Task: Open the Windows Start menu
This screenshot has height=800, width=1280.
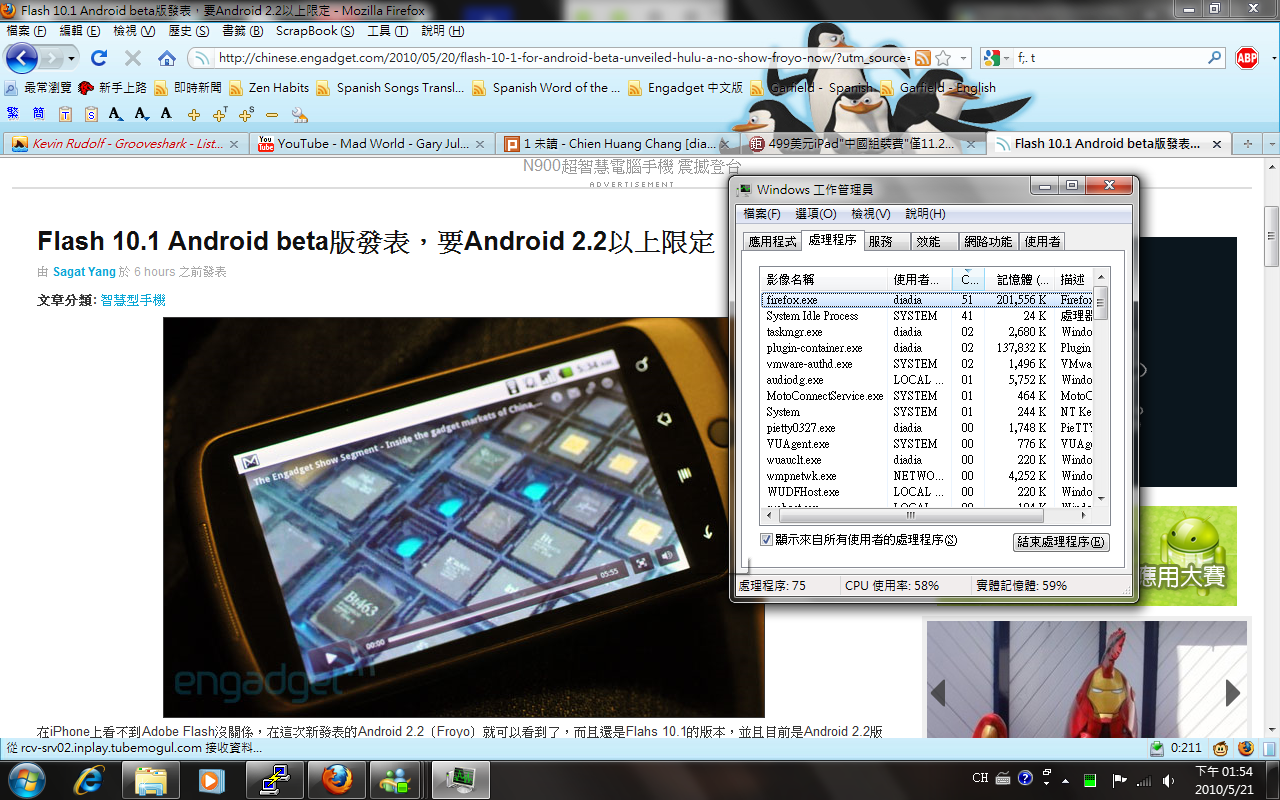Action: (x=26, y=779)
